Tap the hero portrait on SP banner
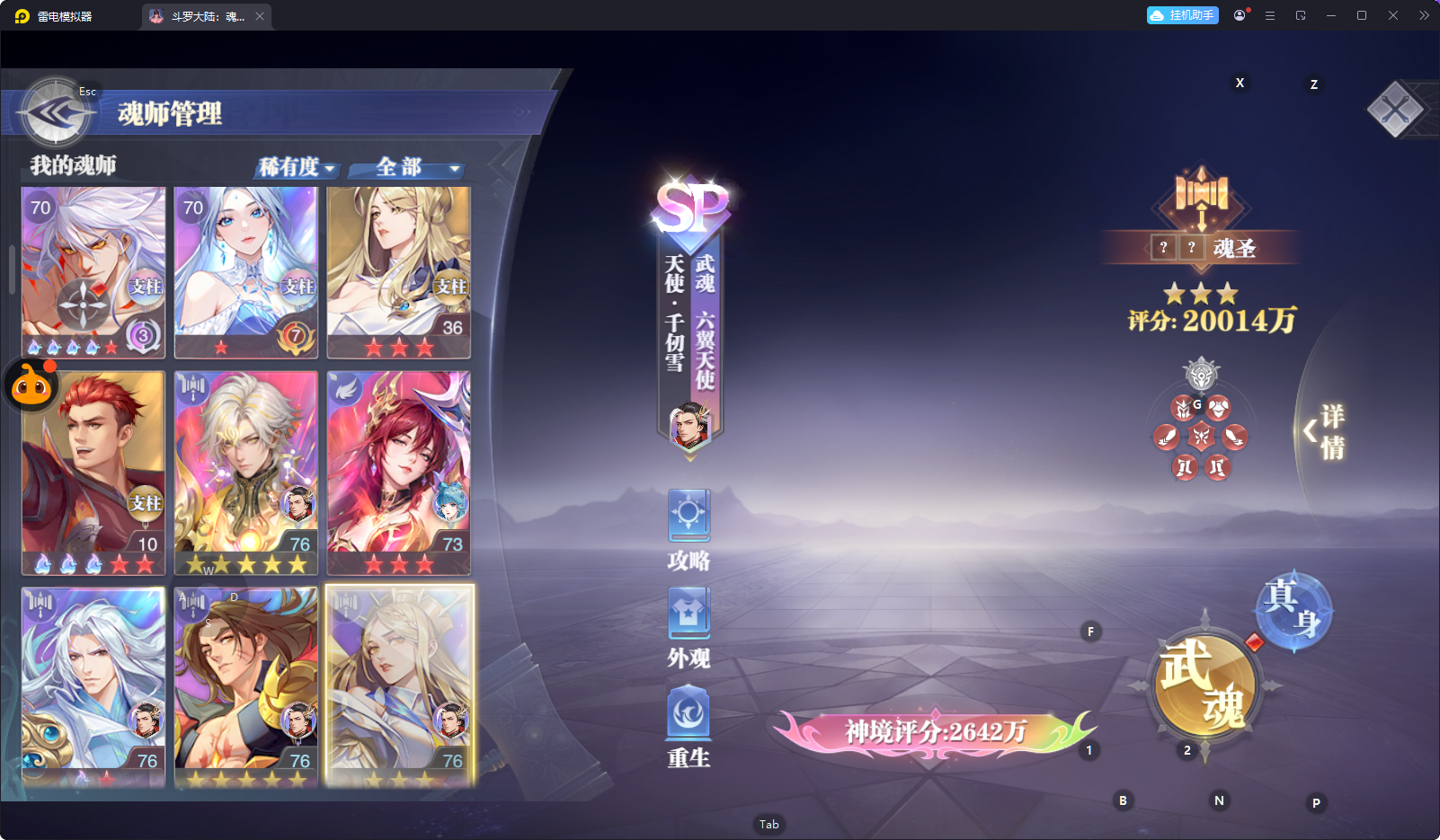The height and width of the screenshot is (840, 1440). coord(689,427)
